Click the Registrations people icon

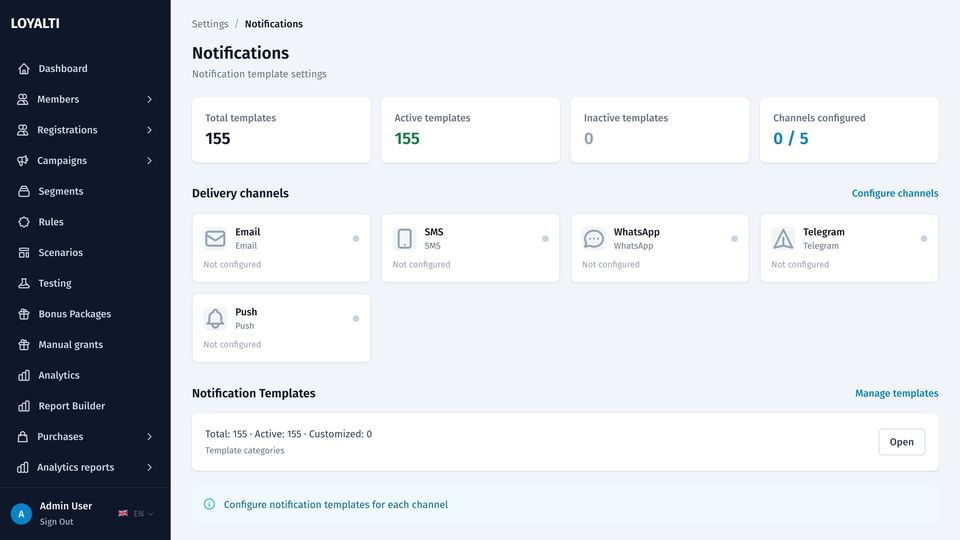[23, 130]
